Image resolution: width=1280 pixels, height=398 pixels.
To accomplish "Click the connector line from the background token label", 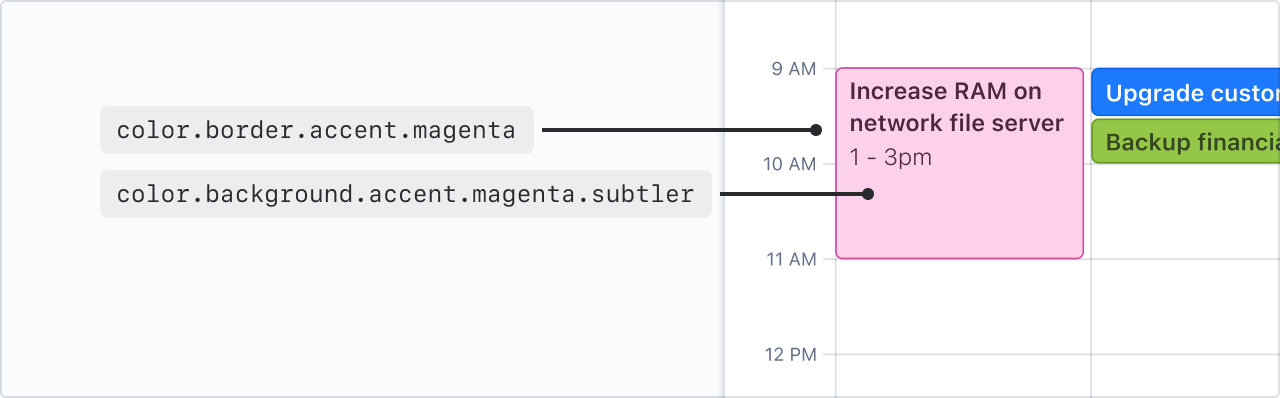I will point(791,194).
